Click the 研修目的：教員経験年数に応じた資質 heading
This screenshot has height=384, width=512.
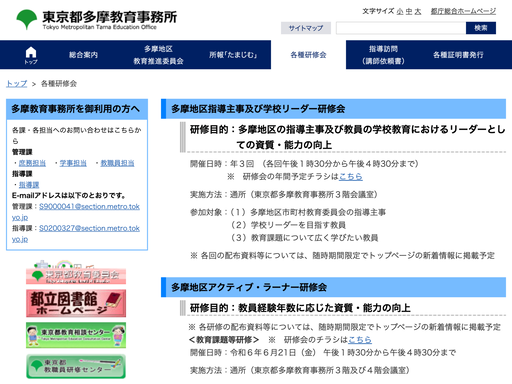coord(300,308)
